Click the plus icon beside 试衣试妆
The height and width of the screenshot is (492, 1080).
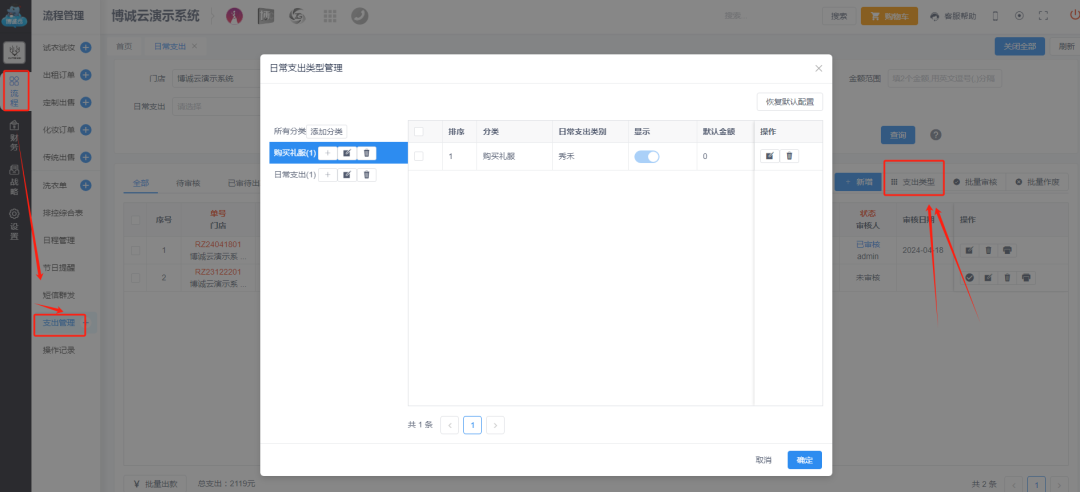86,48
